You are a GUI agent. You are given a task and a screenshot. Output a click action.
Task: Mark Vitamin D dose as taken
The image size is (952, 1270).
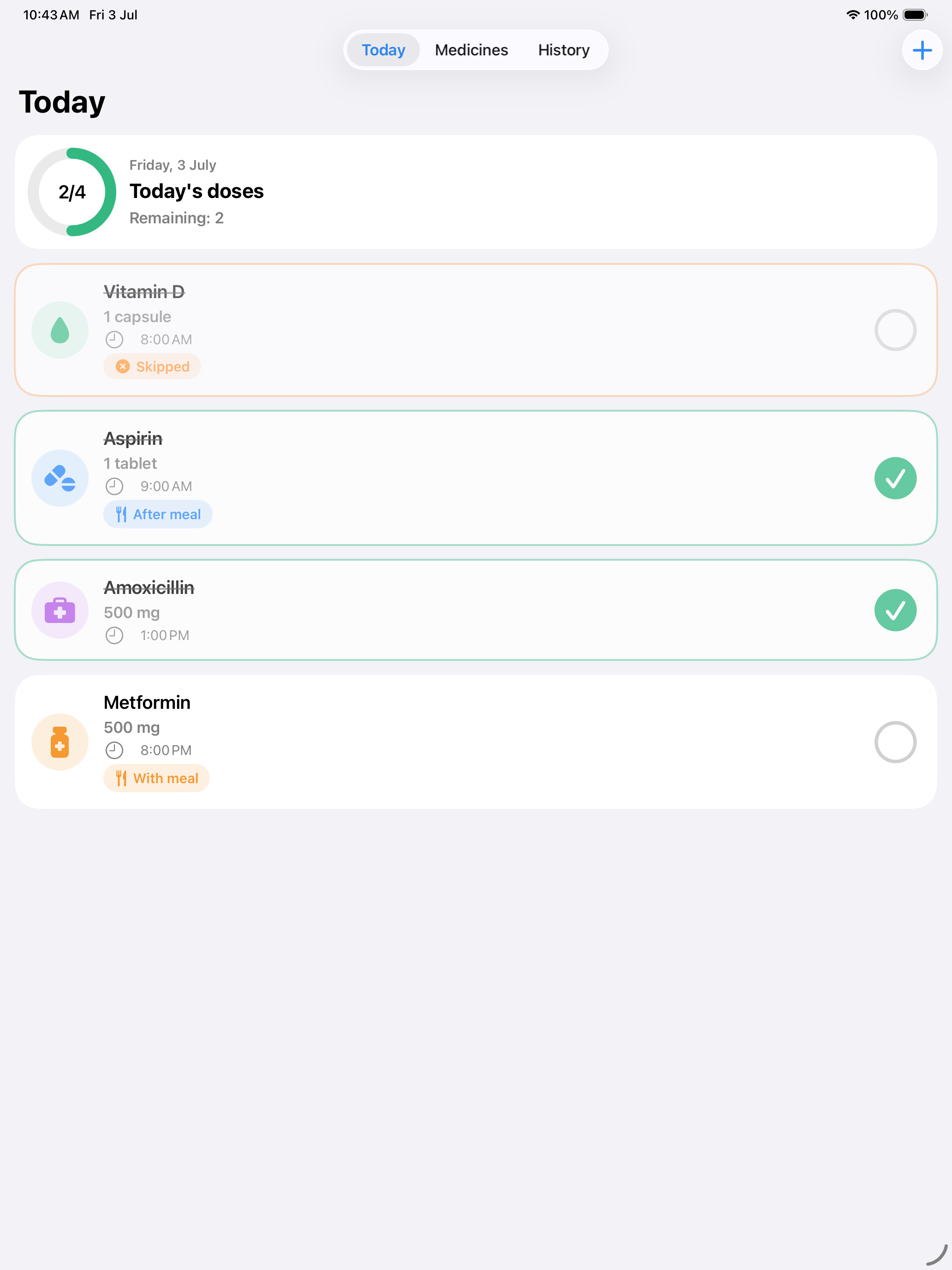tap(895, 330)
